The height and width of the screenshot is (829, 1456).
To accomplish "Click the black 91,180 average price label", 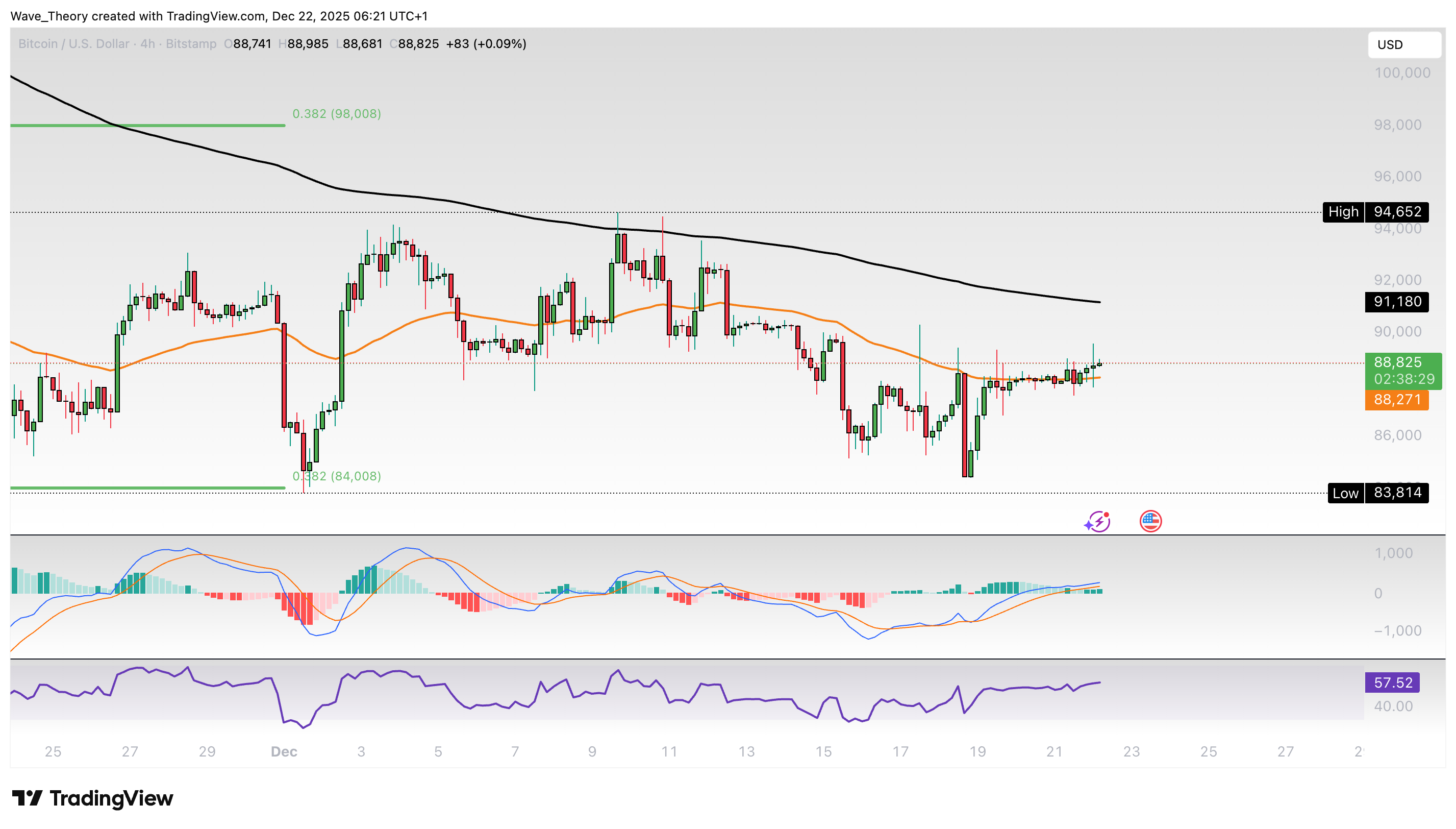I will 1396,302.
